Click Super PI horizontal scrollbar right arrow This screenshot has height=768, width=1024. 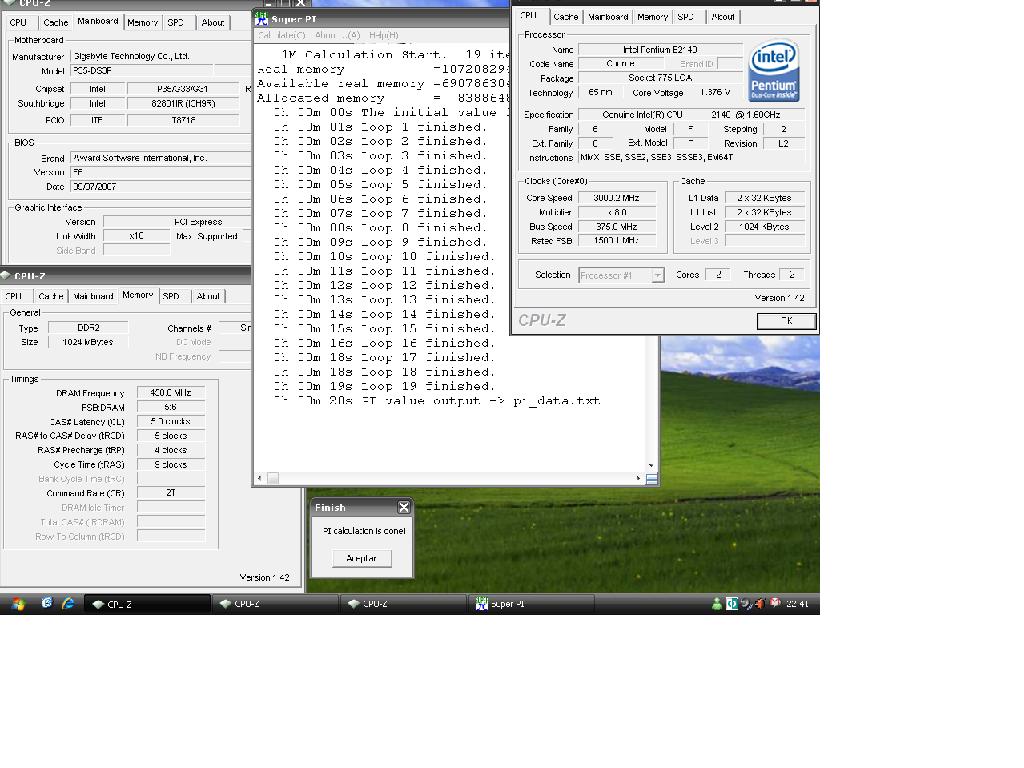pos(638,478)
